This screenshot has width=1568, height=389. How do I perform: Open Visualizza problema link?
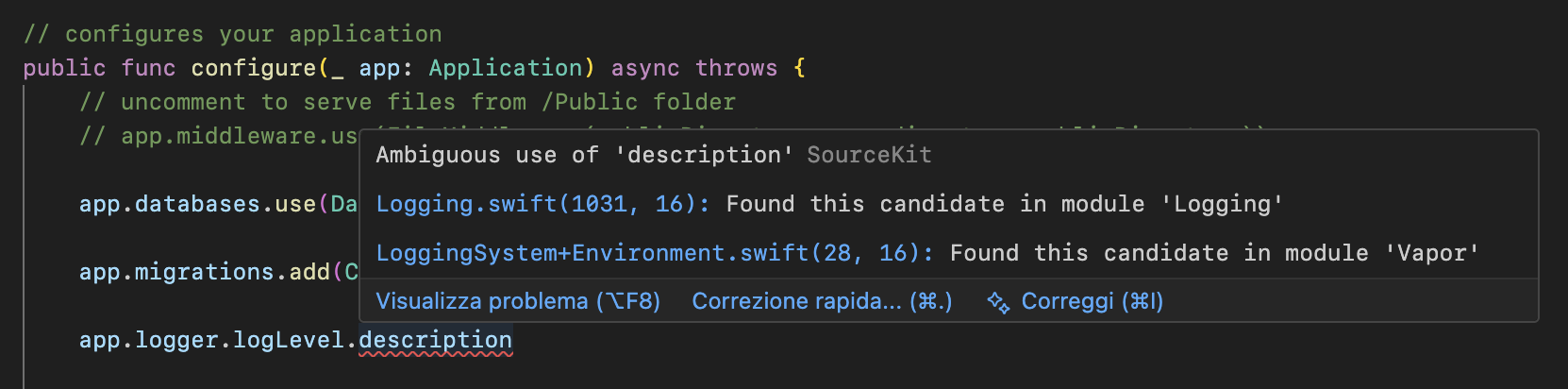click(518, 302)
